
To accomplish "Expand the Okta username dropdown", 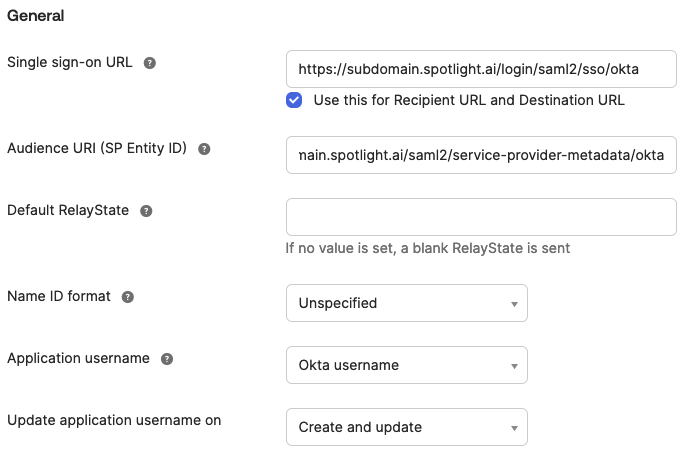I will pyautogui.click(x=406, y=365).
